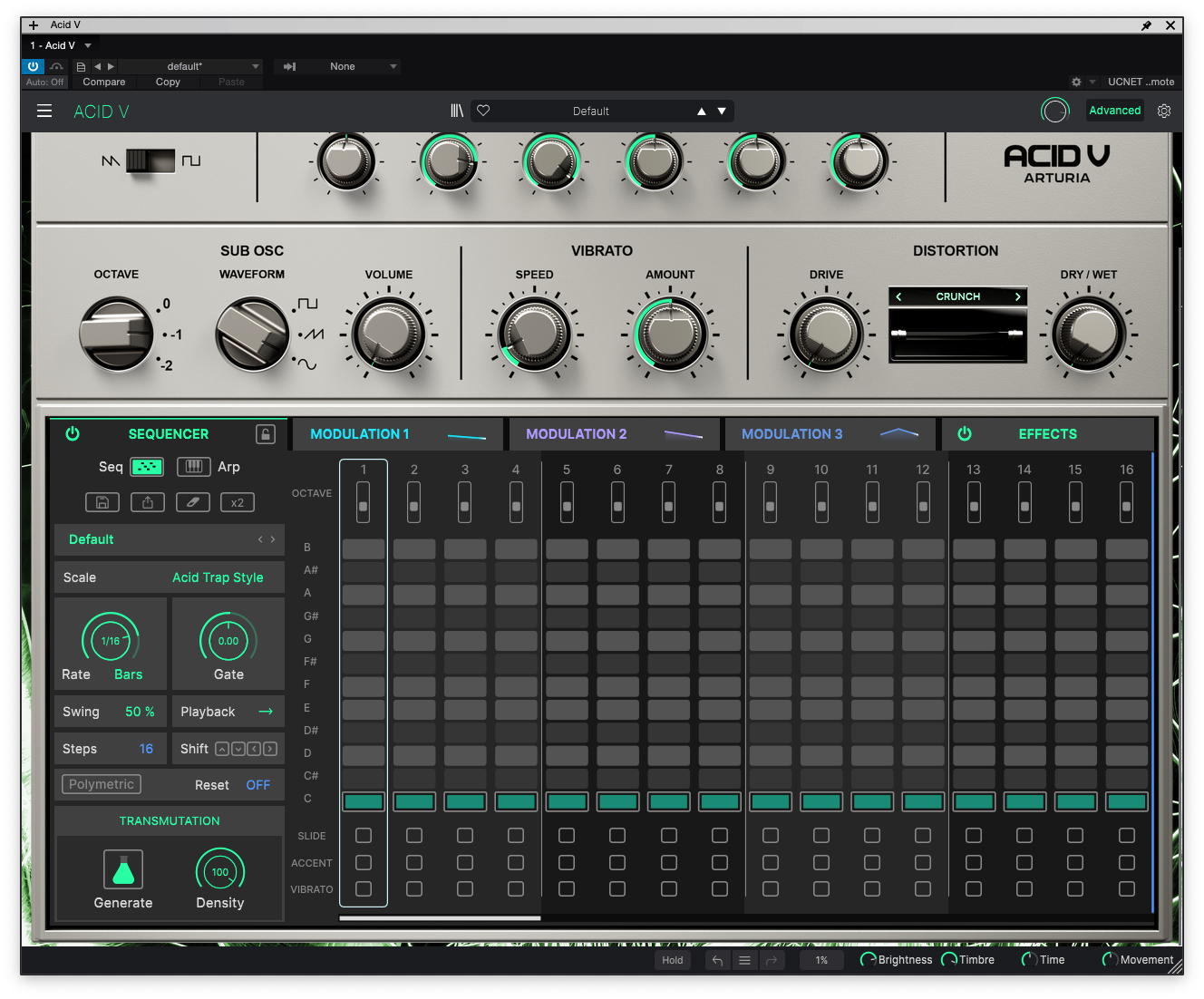
Task: Redo the action in the bottom bar
Action: click(x=772, y=960)
